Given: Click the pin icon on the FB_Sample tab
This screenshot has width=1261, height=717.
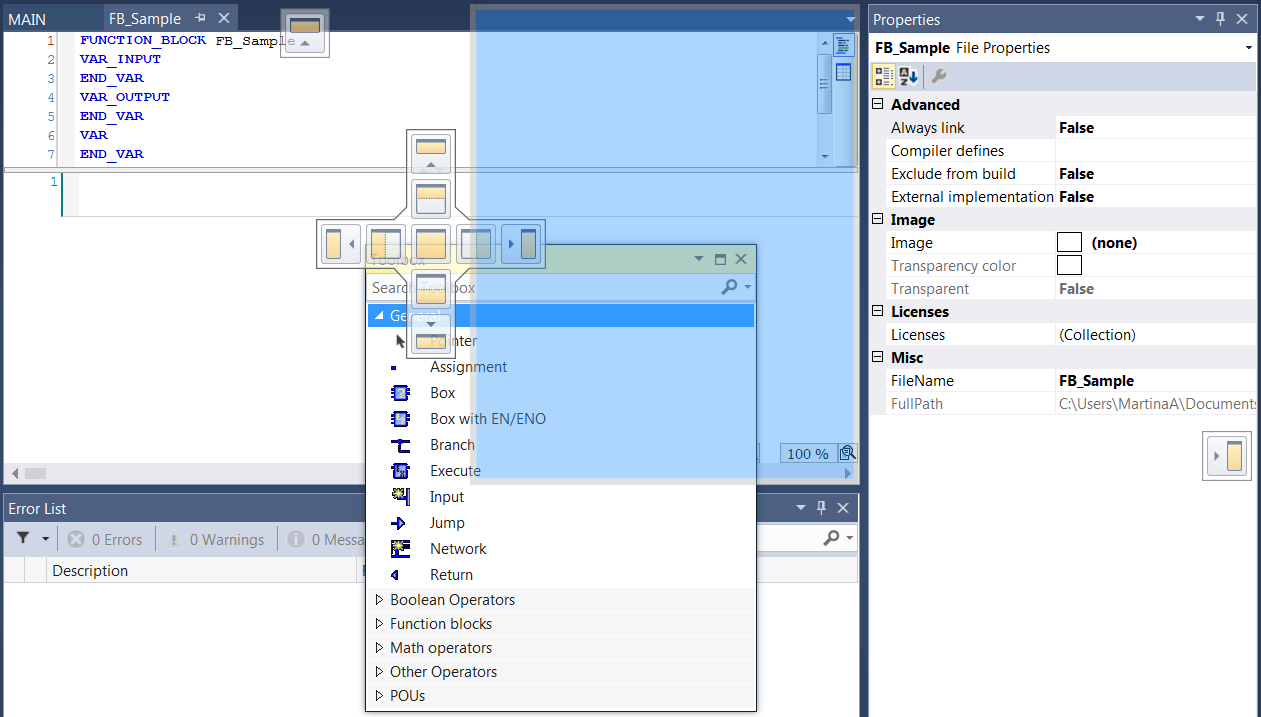Looking at the screenshot, I should pyautogui.click(x=201, y=18).
